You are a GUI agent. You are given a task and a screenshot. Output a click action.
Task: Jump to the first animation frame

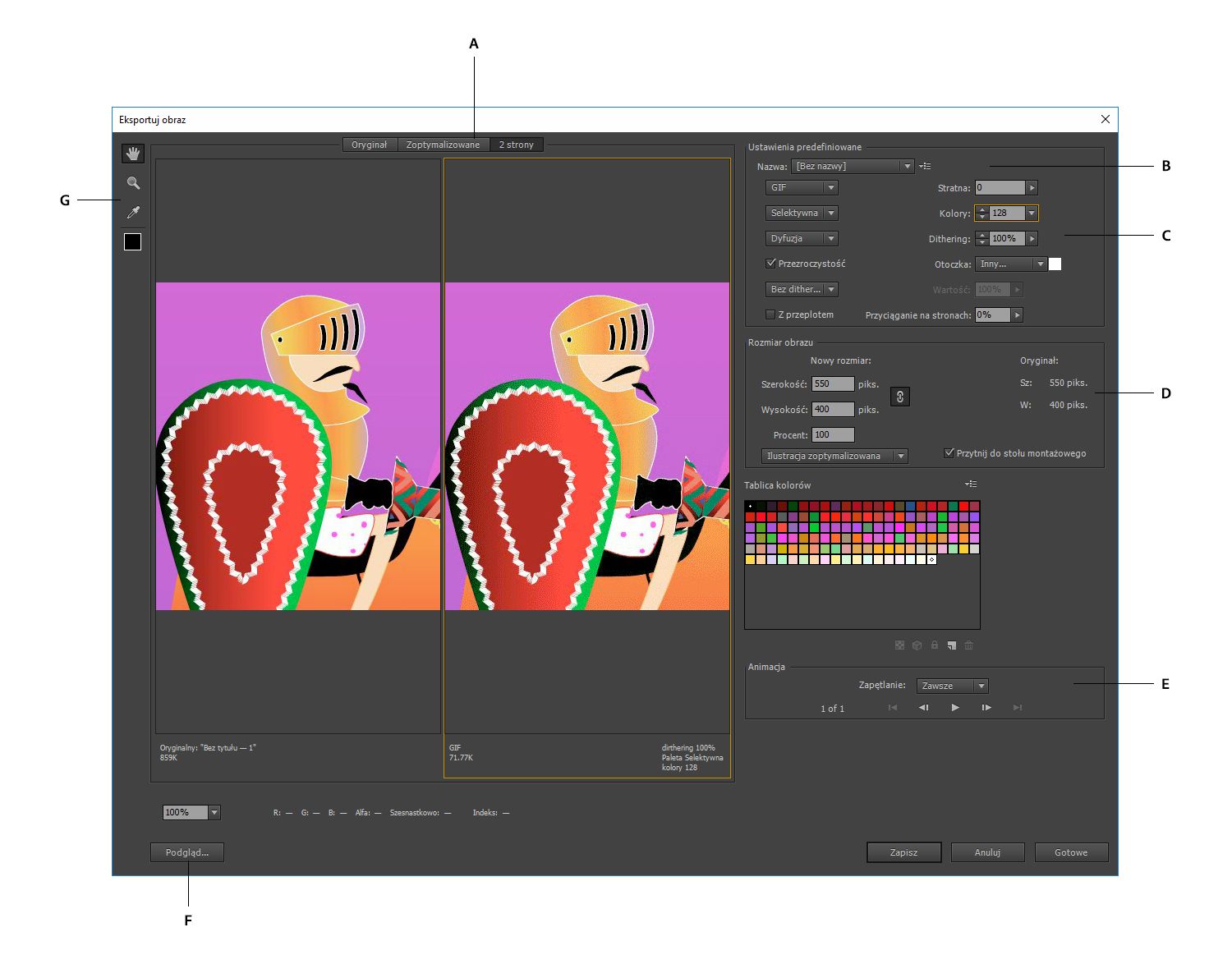(x=893, y=707)
